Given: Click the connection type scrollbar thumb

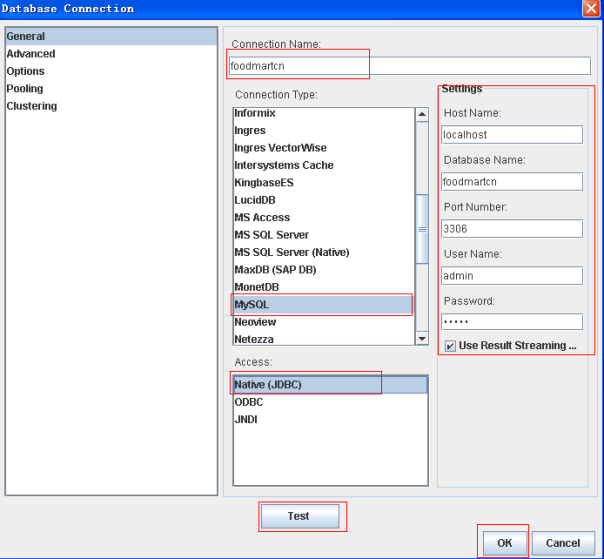Looking at the screenshot, I should (422, 229).
